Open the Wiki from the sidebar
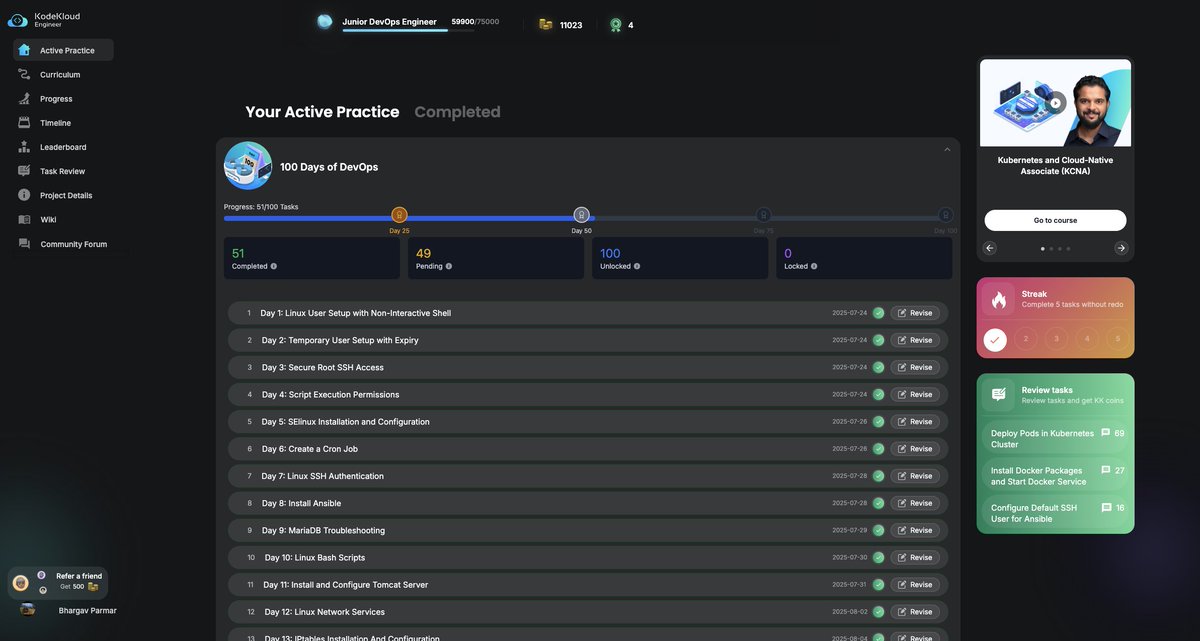1200x641 pixels. tap(23, 219)
